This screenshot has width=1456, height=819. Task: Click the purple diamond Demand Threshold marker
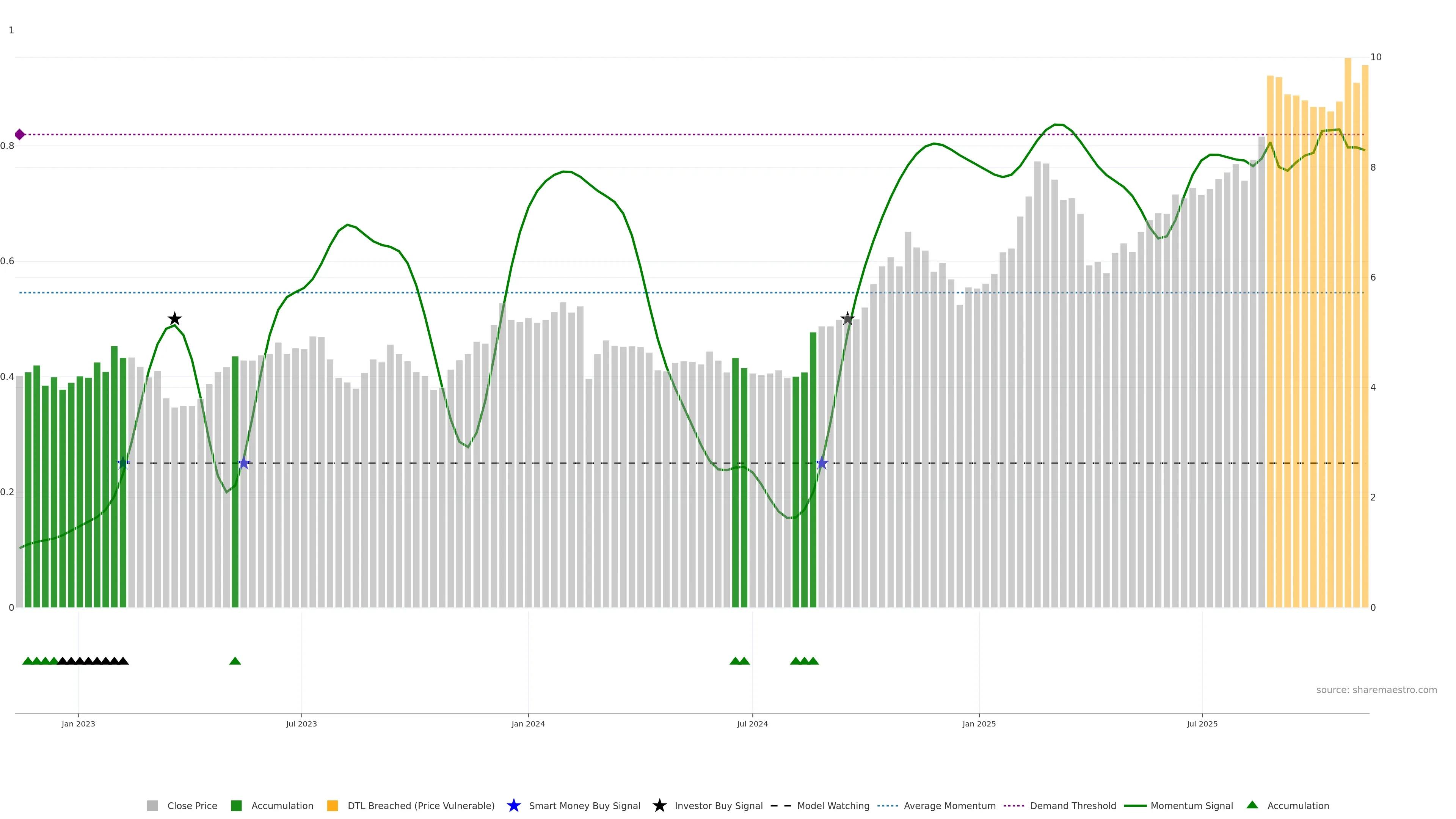pyautogui.click(x=20, y=135)
